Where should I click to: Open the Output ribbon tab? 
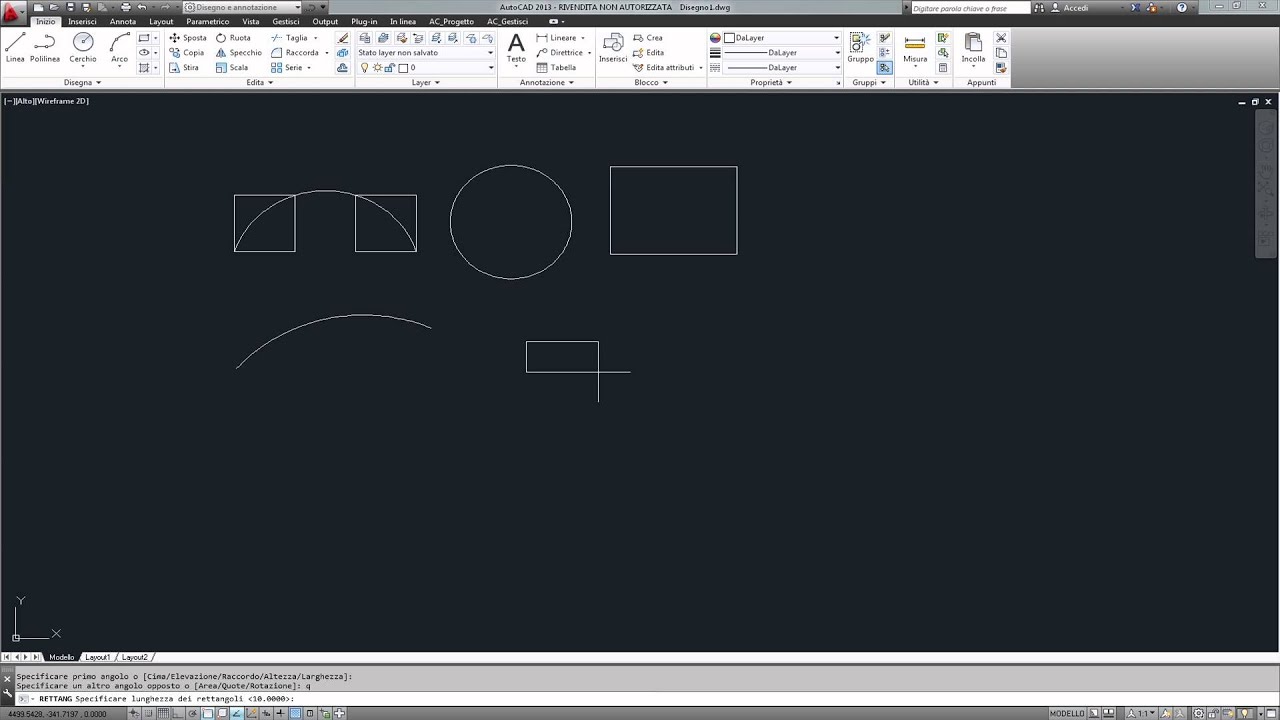[x=325, y=21]
